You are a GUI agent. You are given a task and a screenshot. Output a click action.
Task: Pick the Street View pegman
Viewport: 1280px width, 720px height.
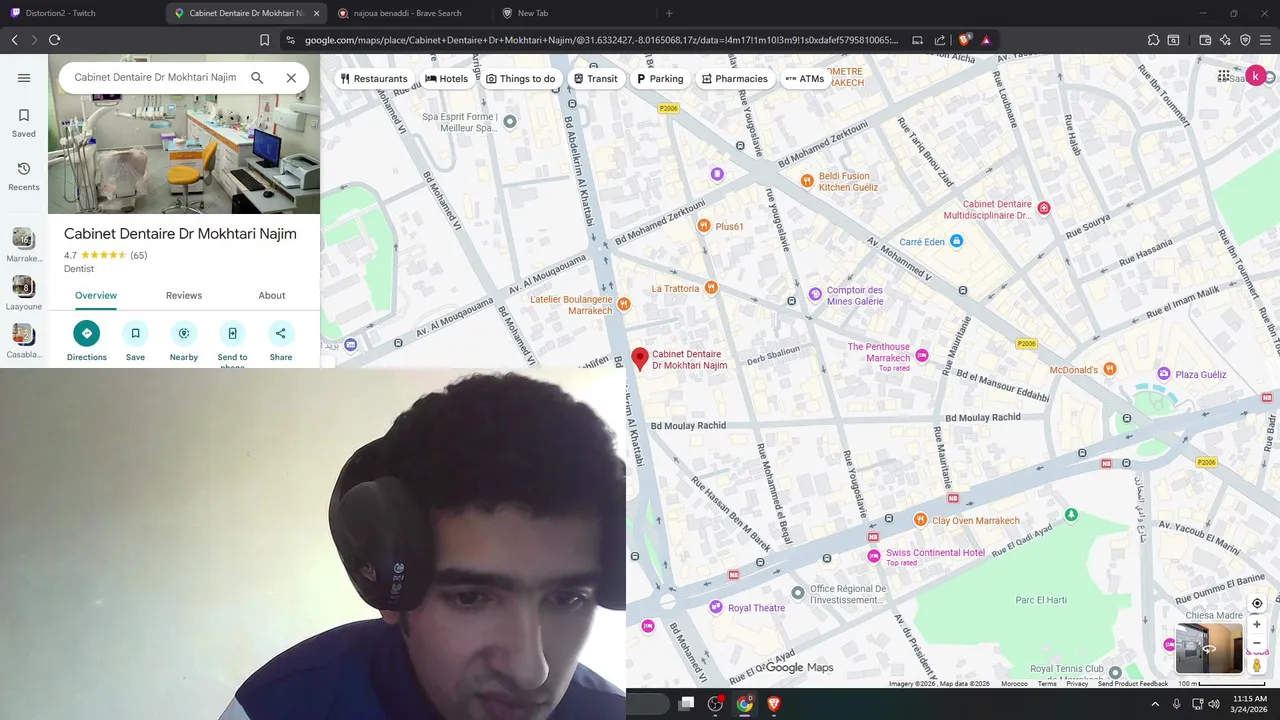coord(1257,665)
